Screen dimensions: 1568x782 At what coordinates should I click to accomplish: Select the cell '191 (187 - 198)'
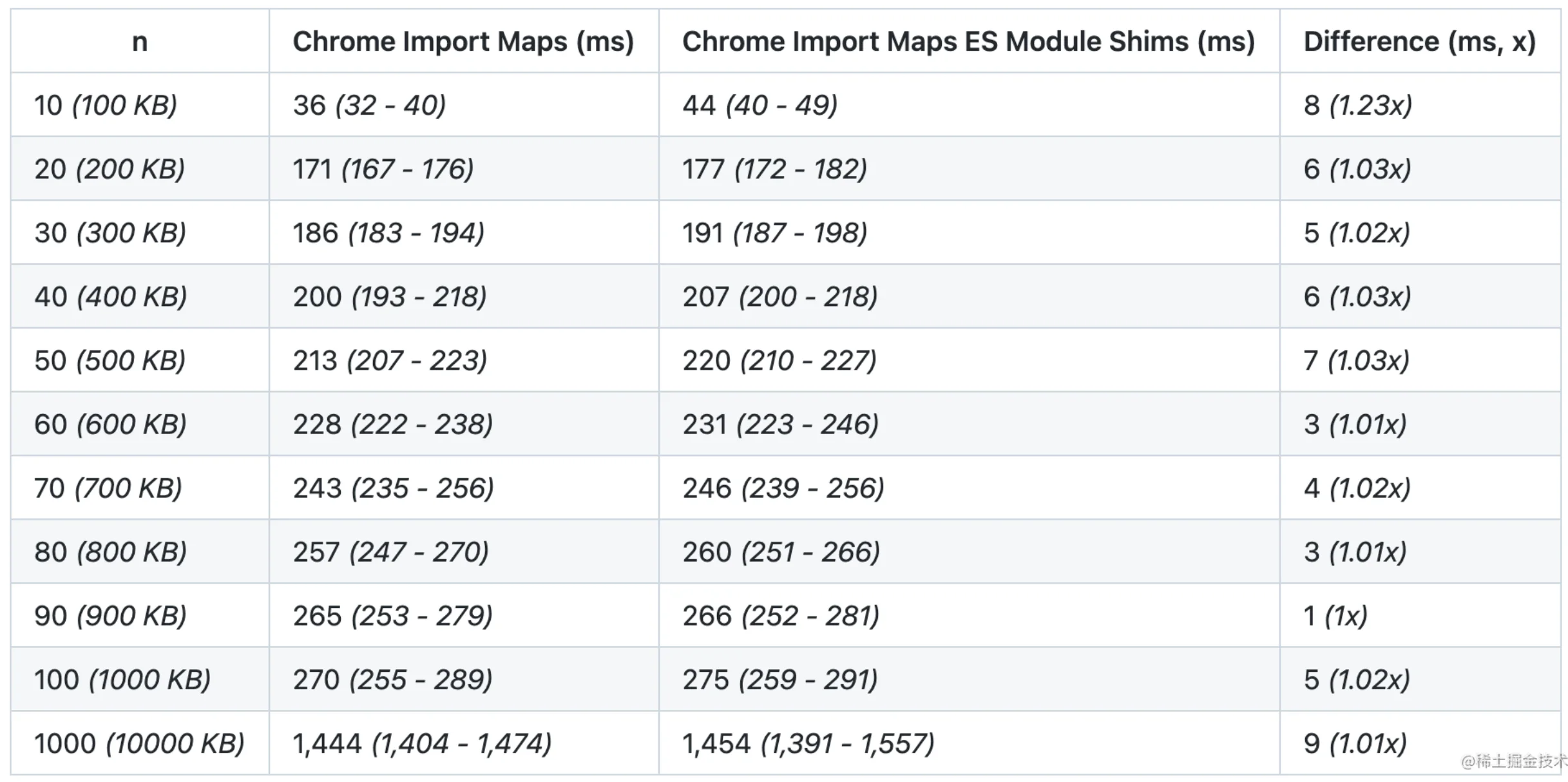[969, 232]
